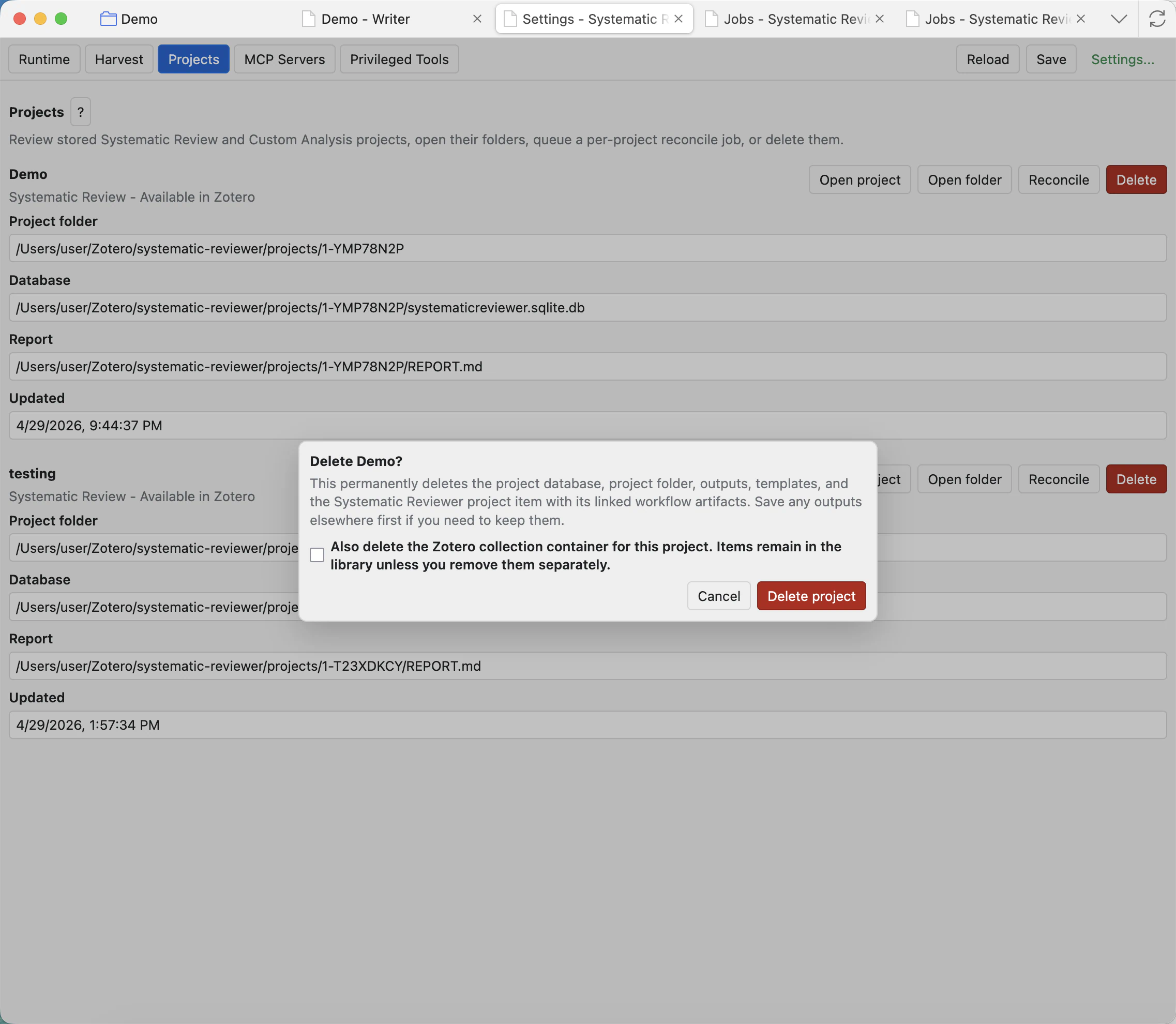Open the green Settings... link
The image size is (1176, 1024).
[x=1122, y=59]
